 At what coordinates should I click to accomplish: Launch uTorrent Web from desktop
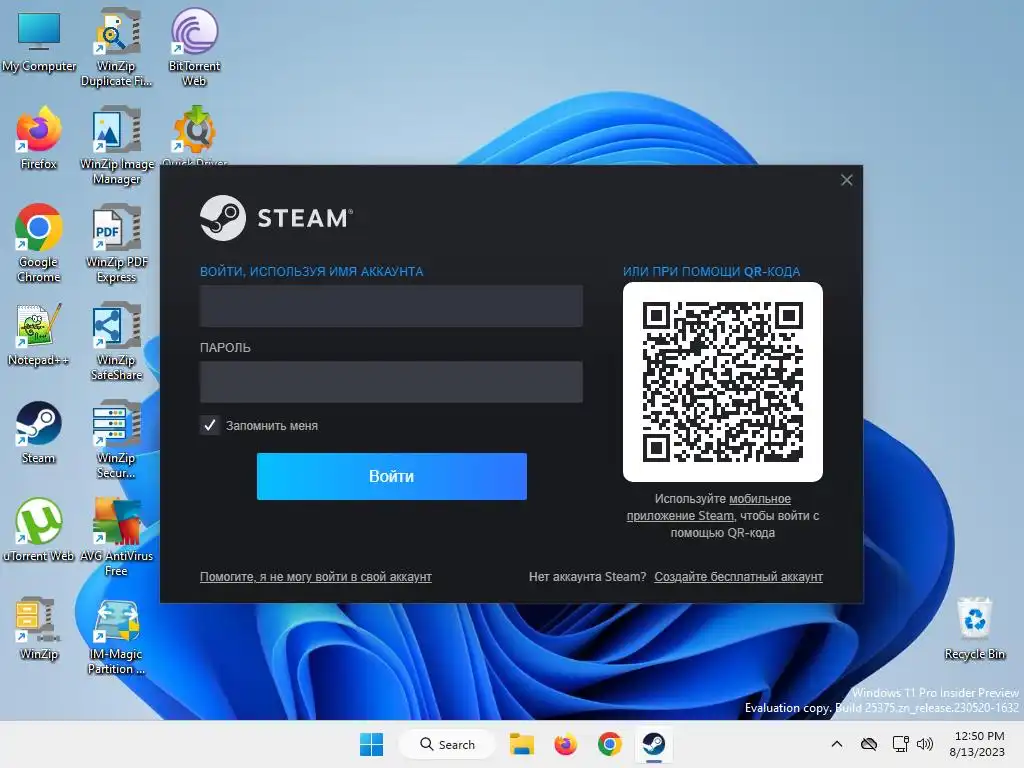tap(39, 530)
